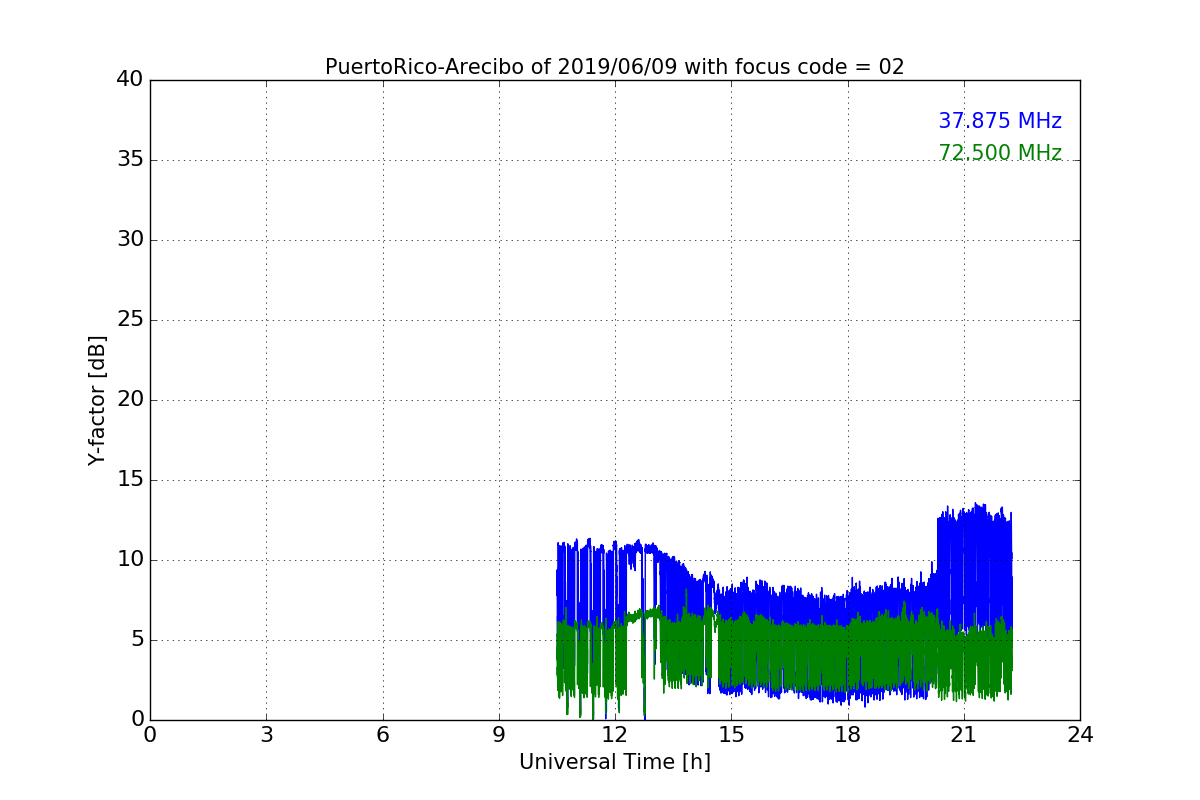The height and width of the screenshot is (800, 1200).
Task: Click y-axis tick label 15
Action: click(130, 480)
